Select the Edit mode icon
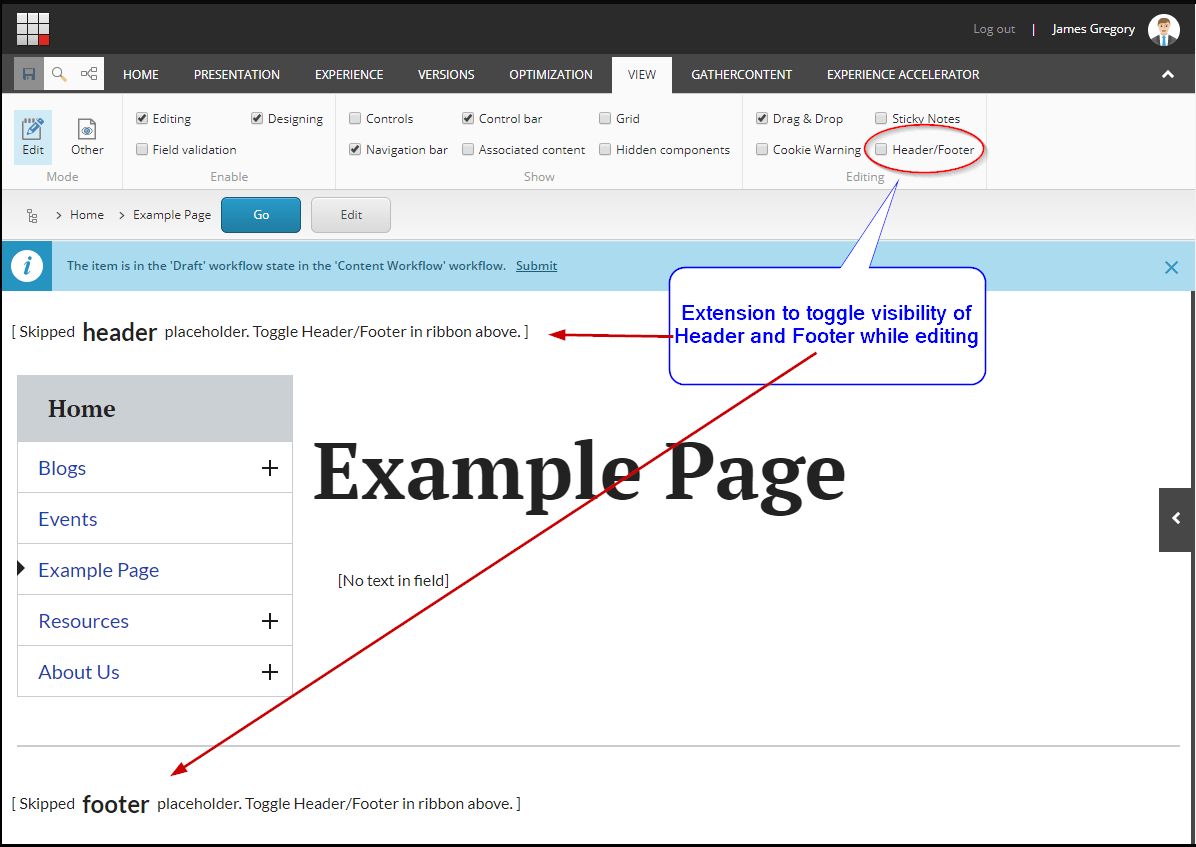 click(x=33, y=137)
